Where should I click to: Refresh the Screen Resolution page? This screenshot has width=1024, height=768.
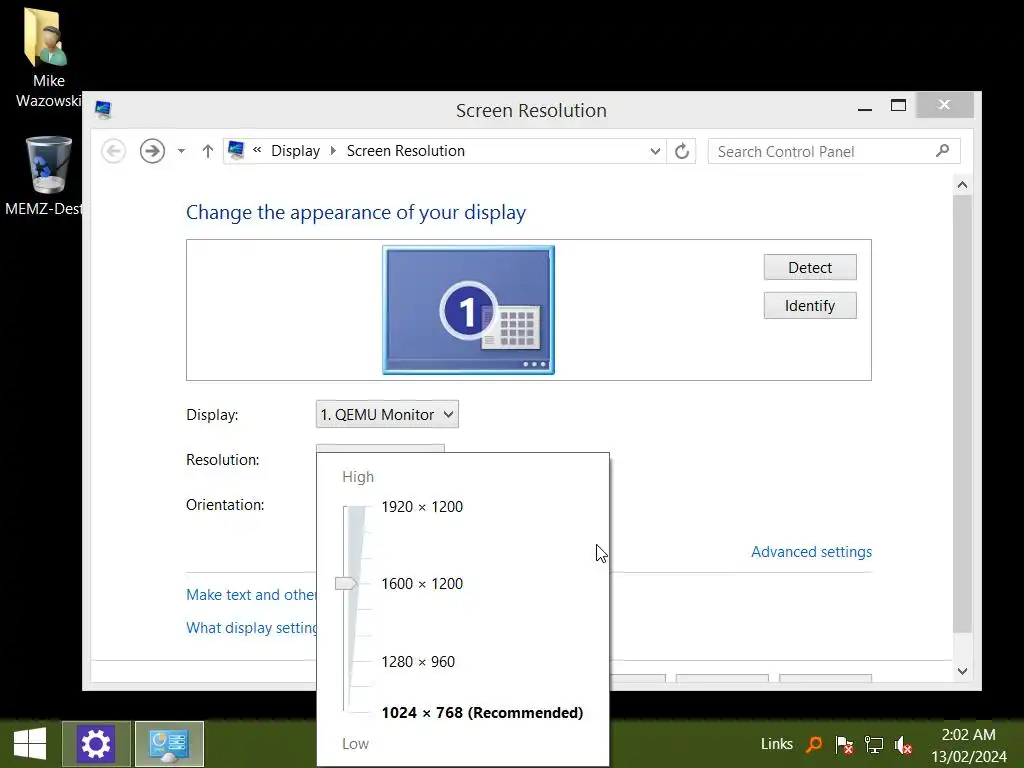click(682, 152)
